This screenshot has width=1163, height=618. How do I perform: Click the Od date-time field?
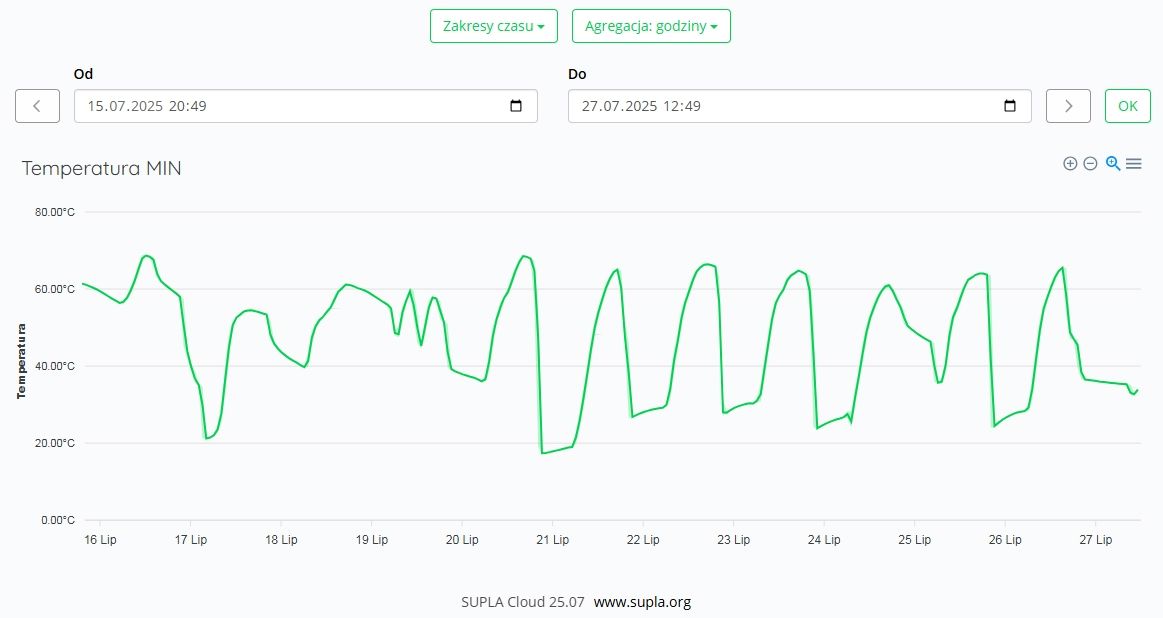(306, 106)
